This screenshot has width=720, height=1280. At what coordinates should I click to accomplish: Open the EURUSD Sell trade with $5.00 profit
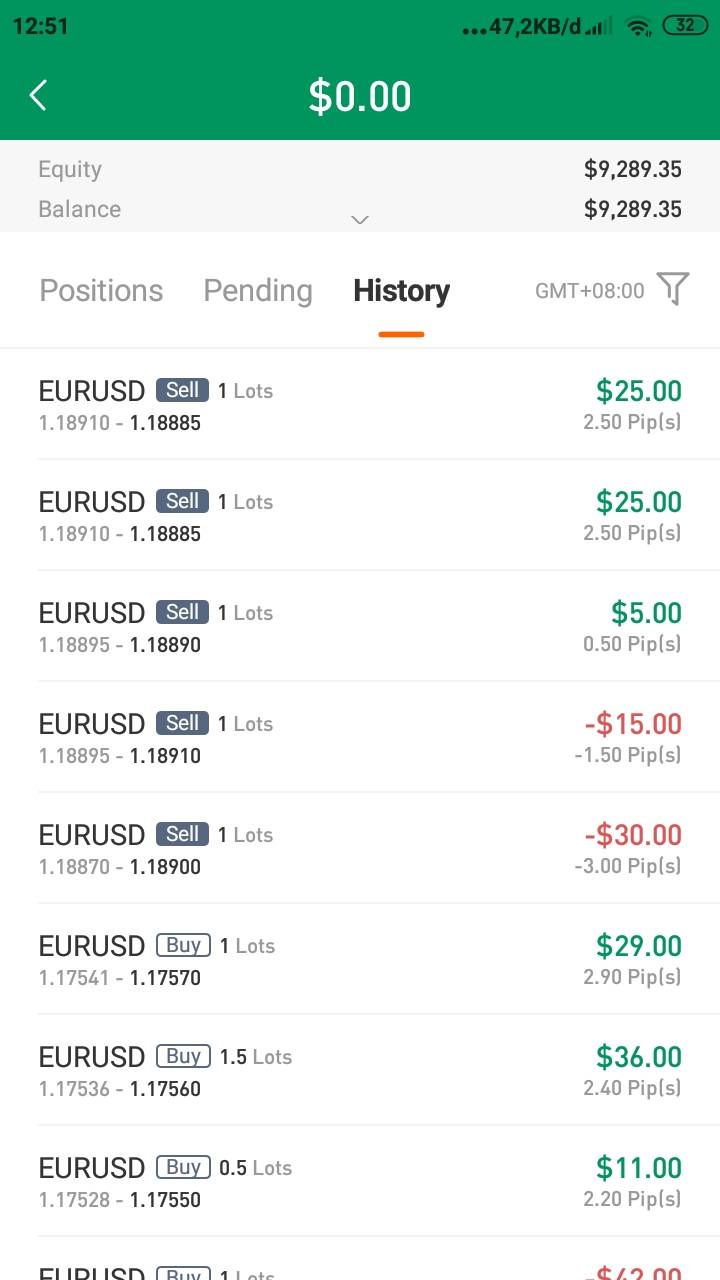click(x=360, y=627)
